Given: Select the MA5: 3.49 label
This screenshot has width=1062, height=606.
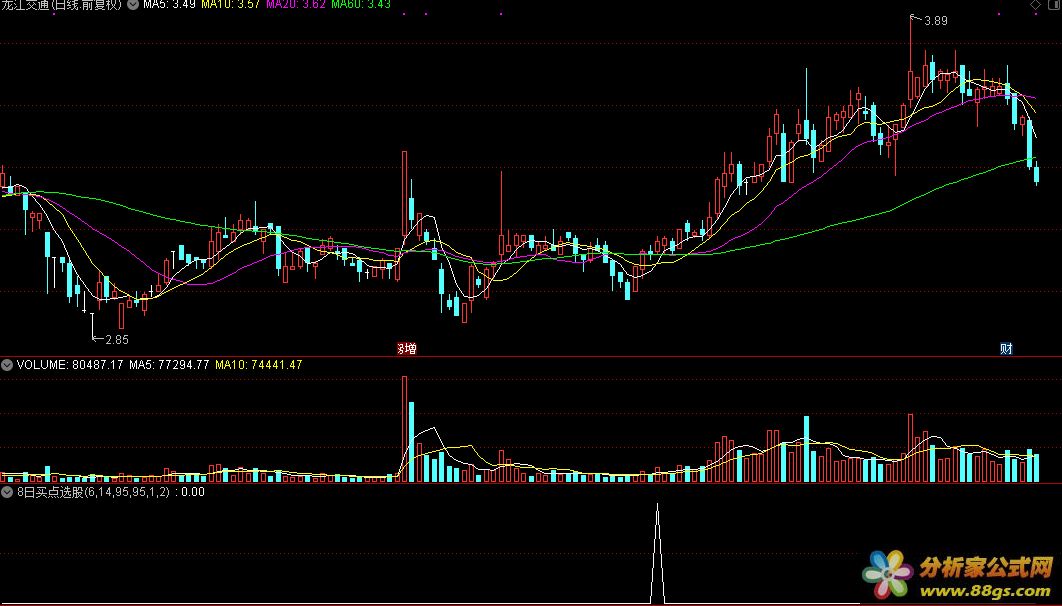Looking at the screenshot, I should 169,4.
